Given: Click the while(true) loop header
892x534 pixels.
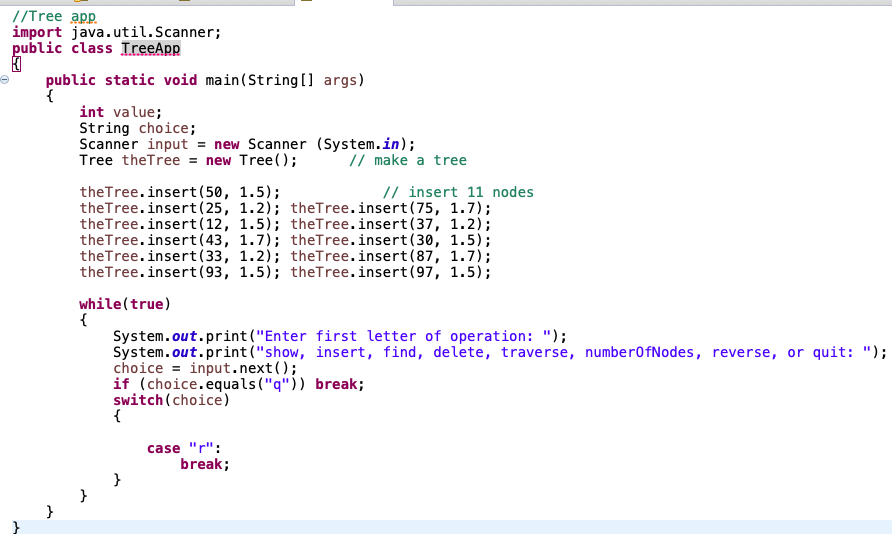Looking at the screenshot, I should pyautogui.click(x=125, y=304).
